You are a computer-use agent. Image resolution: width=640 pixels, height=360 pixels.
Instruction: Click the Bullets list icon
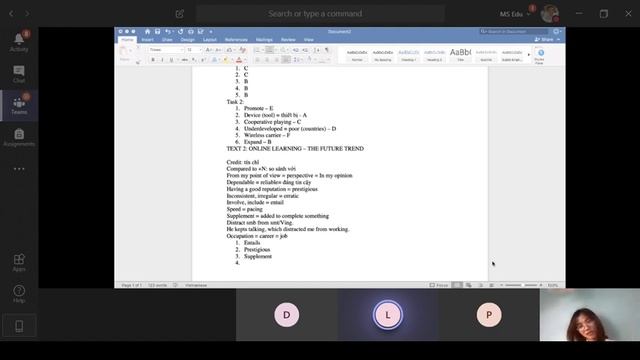[257, 50]
